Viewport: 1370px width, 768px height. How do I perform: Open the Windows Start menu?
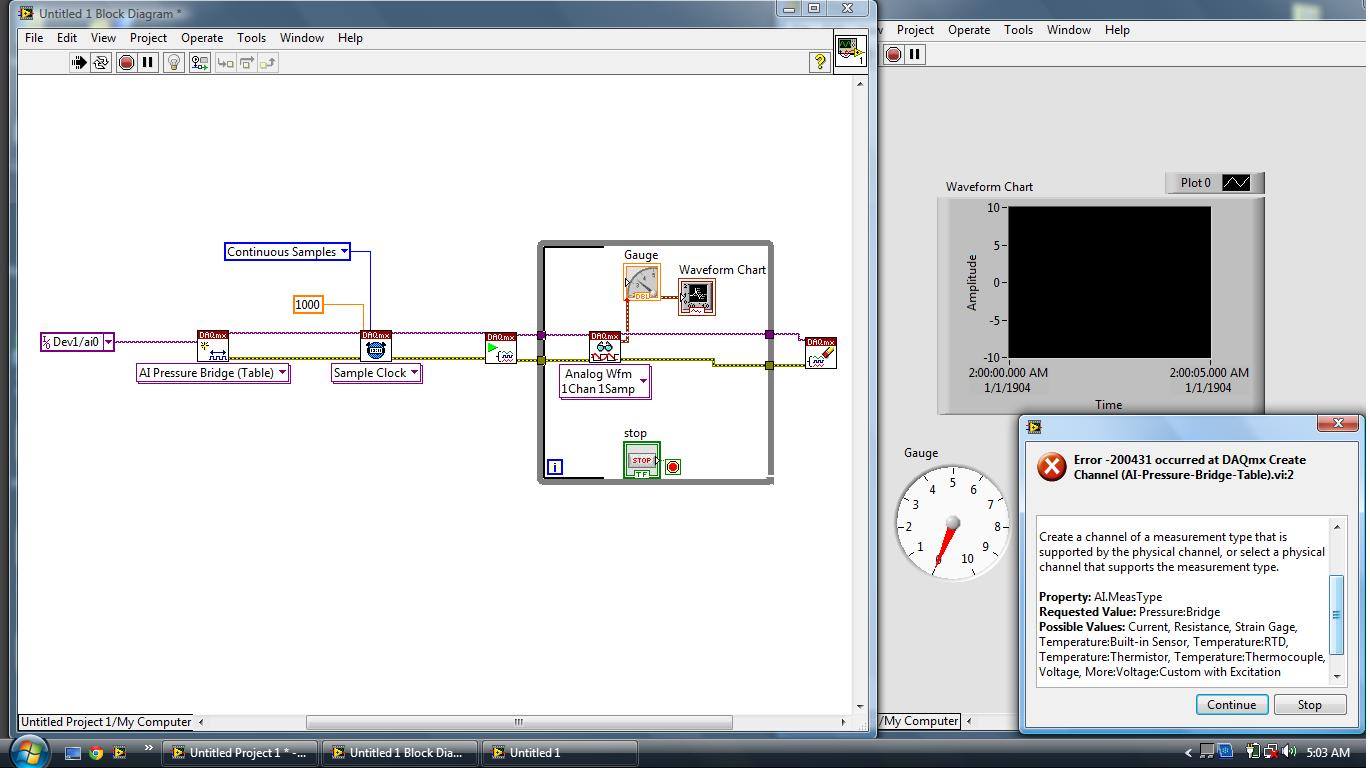tap(29, 751)
